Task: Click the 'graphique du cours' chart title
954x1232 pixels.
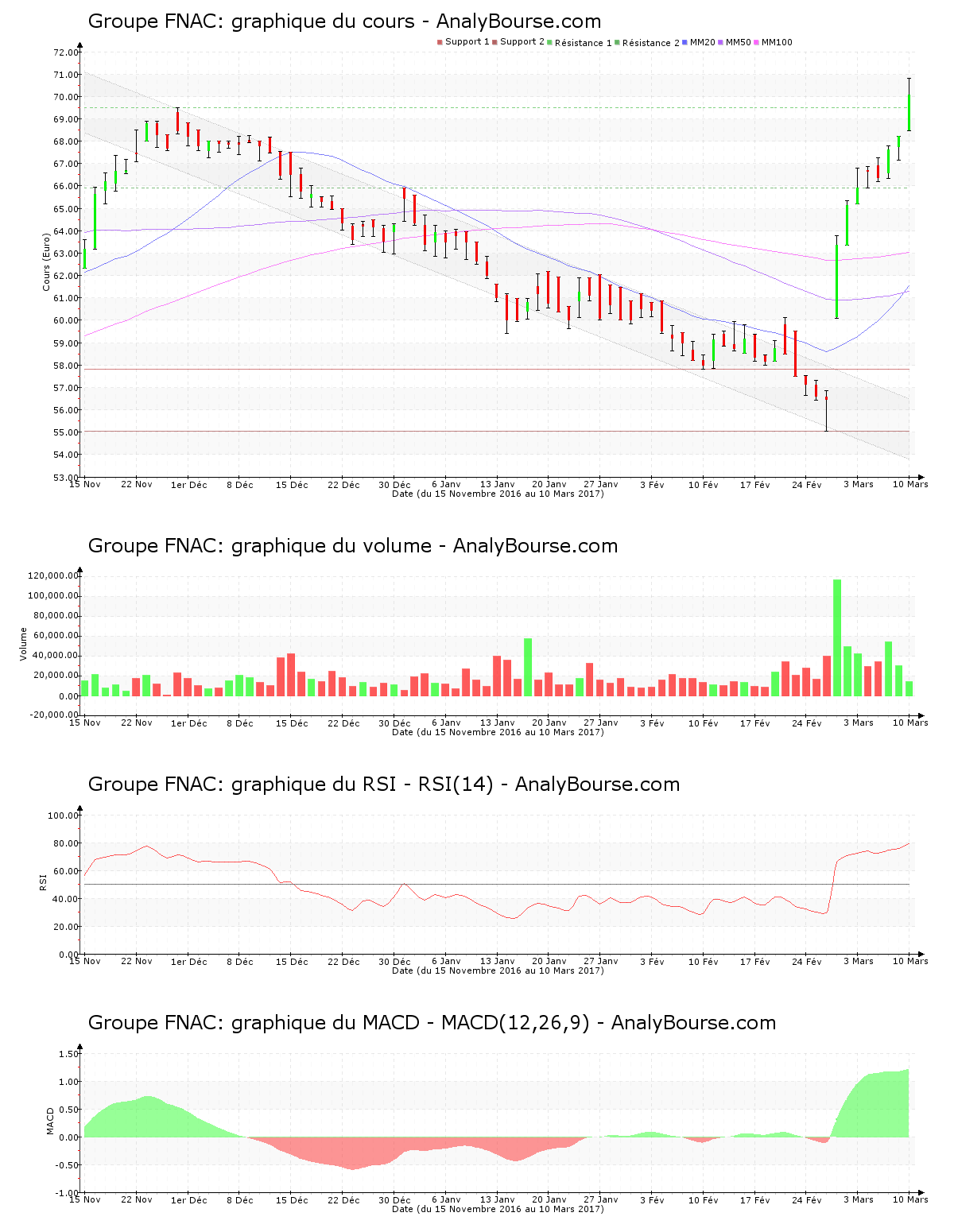Action: click(344, 21)
